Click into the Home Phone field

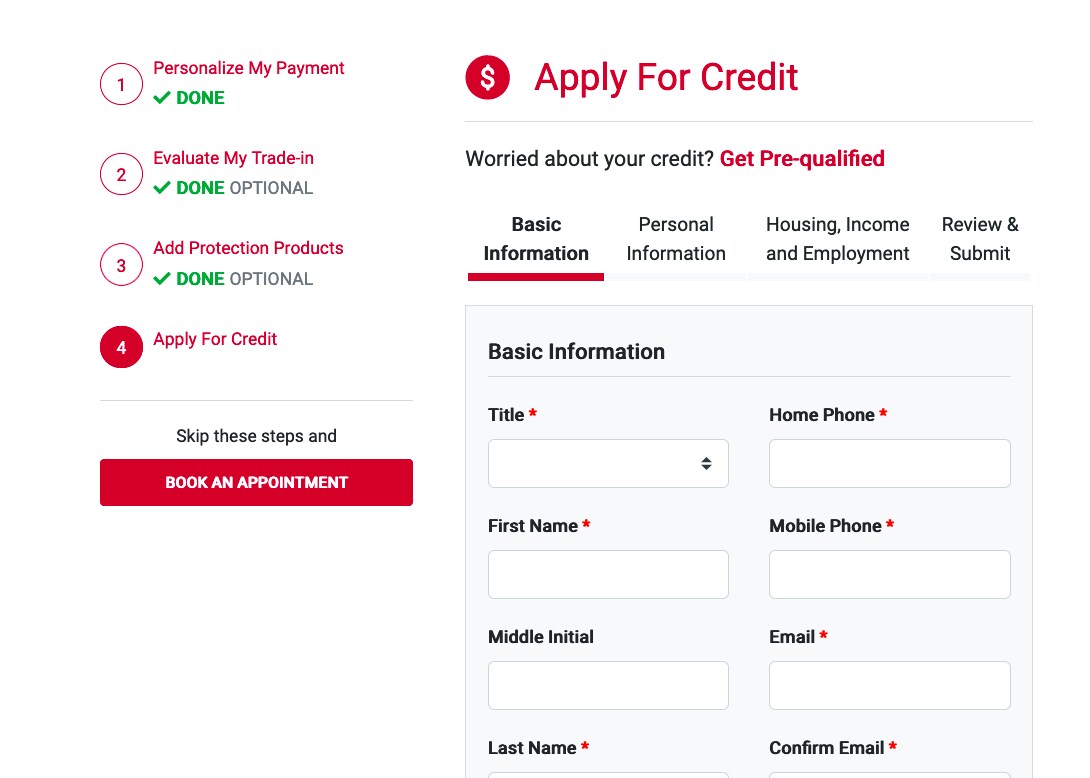(x=890, y=463)
